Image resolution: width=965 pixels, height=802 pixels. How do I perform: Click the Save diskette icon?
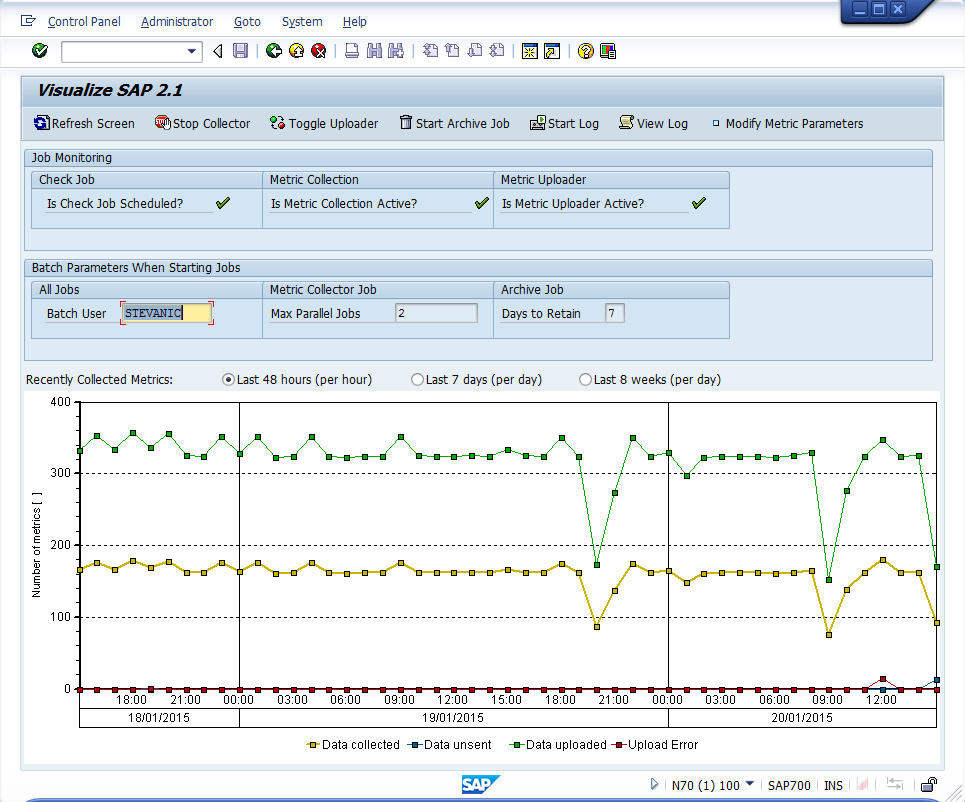click(x=240, y=51)
